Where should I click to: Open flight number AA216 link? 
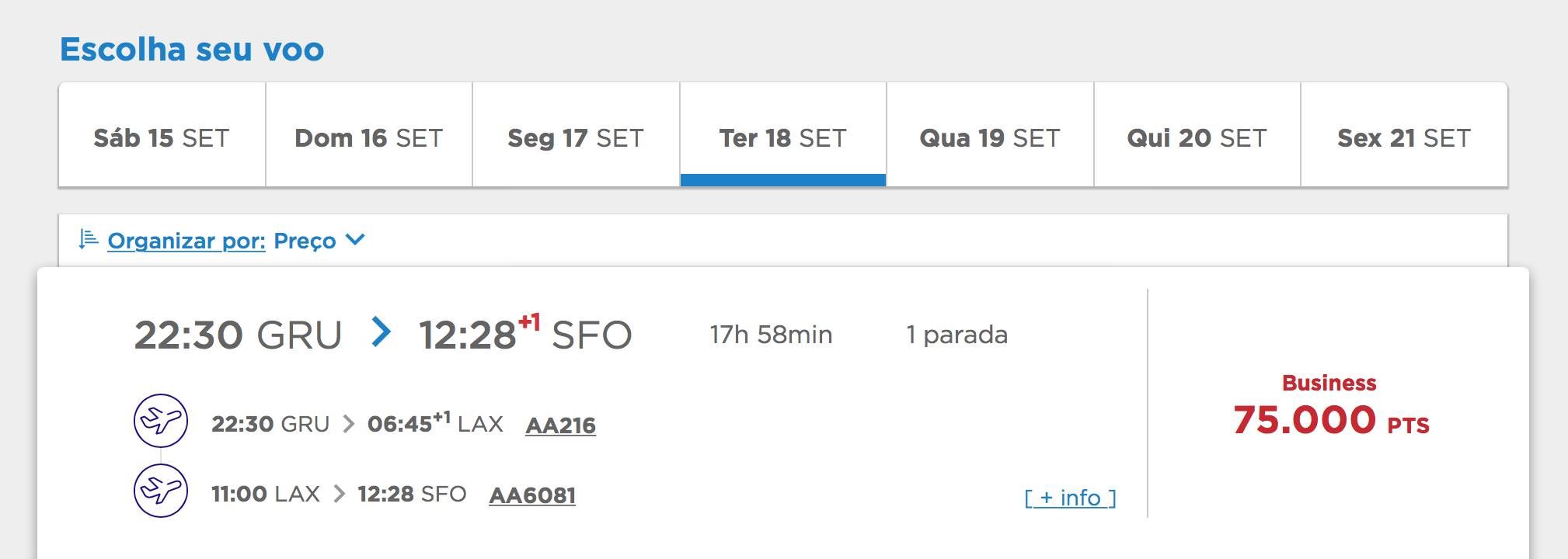point(561,425)
